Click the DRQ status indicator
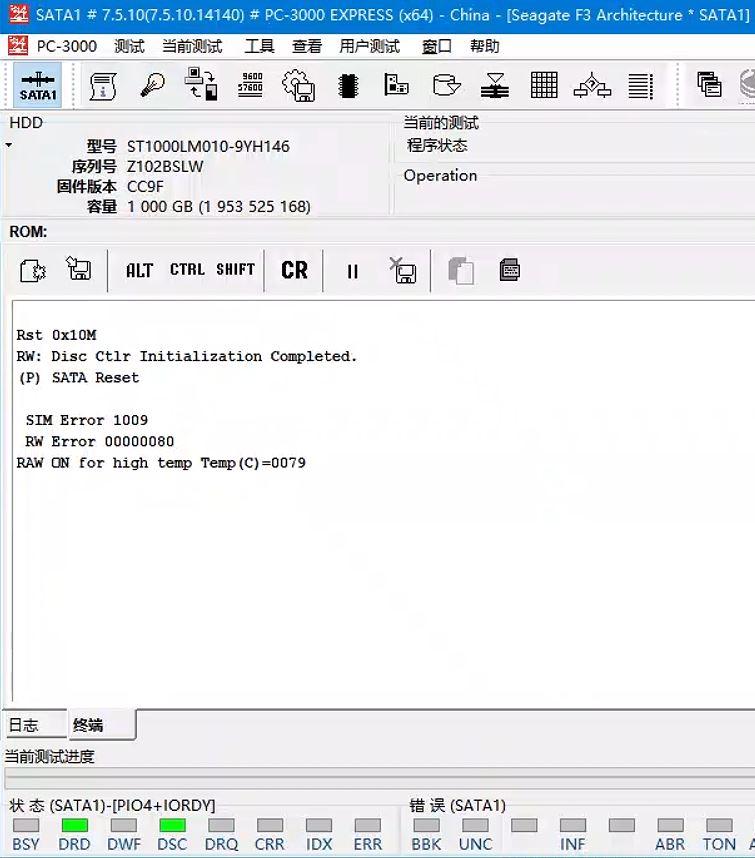Viewport: 755px width, 858px height. [x=221, y=825]
